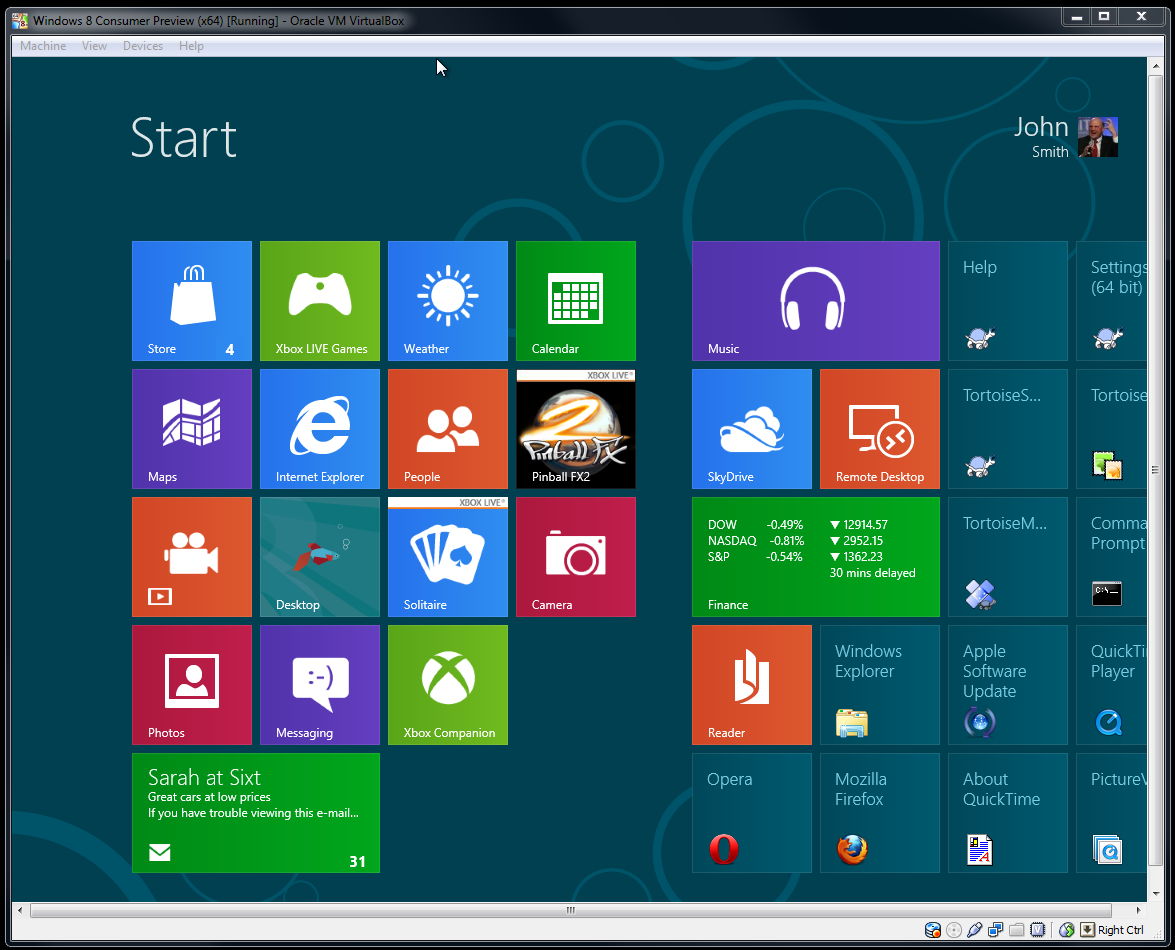This screenshot has width=1175, height=950.
Task: Open the Apple Software Update tile
Action: pyautogui.click(x=1008, y=686)
